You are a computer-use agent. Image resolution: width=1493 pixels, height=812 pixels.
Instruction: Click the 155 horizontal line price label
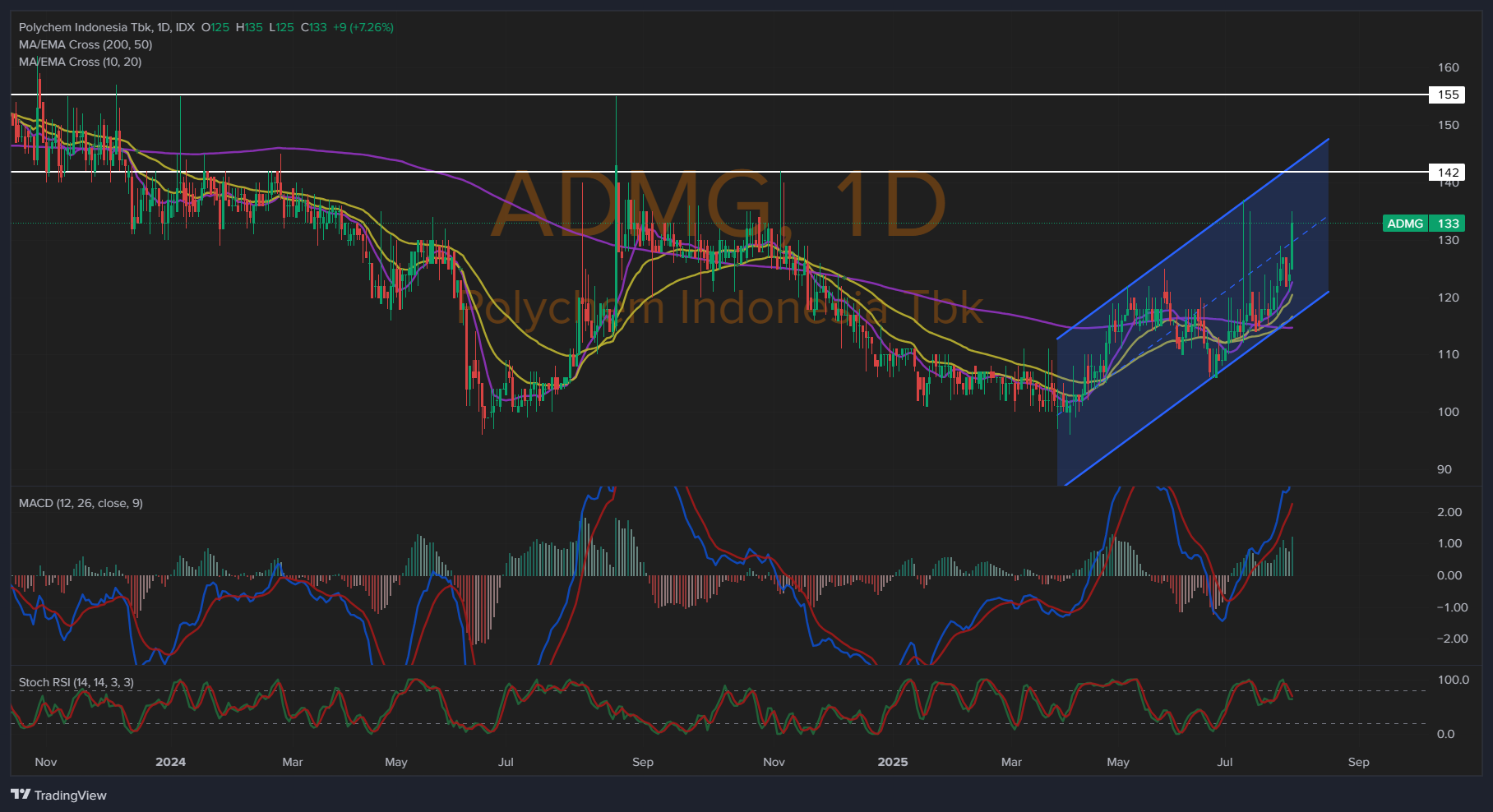click(x=1448, y=95)
